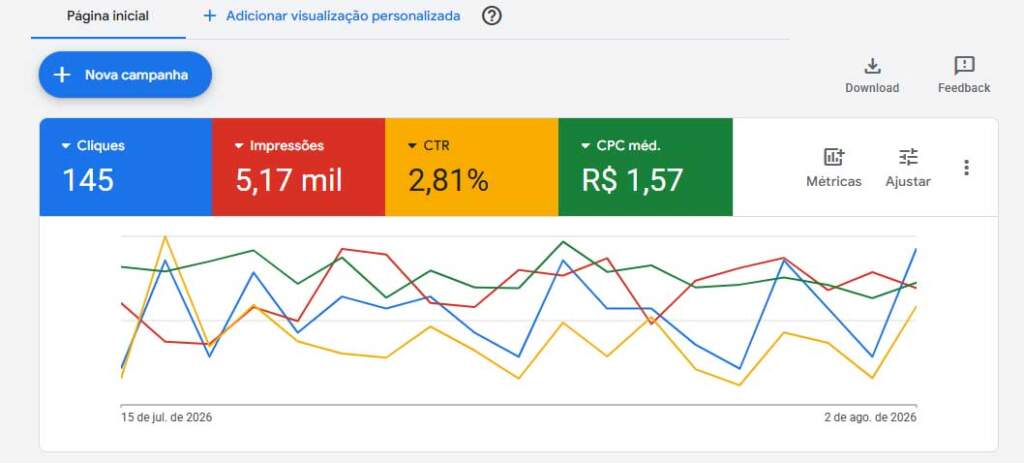Click the green R$ 1,57 value
Viewport: 1024px width, 463px height.
[x=632, y=180]
